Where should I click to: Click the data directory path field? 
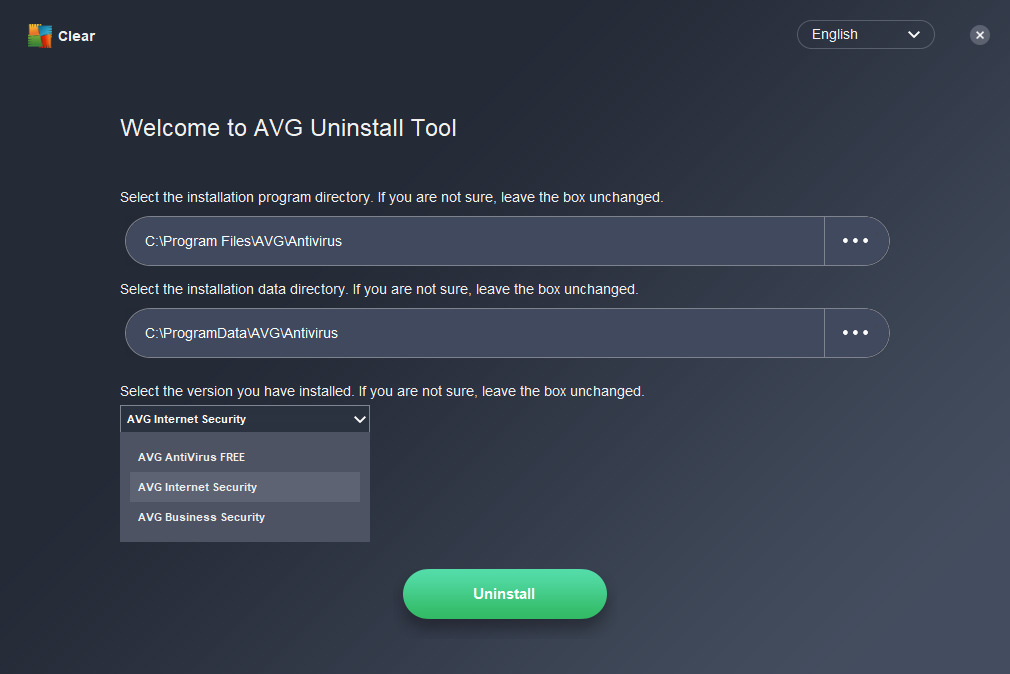pyautogui.click(x=475, y=333)
